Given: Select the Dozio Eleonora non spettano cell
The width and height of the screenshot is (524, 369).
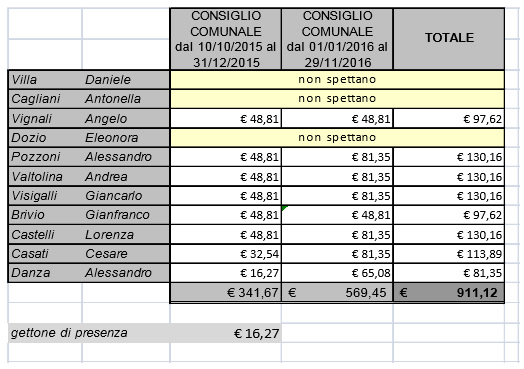Looking at the screenshot, I should click(337, 138).
